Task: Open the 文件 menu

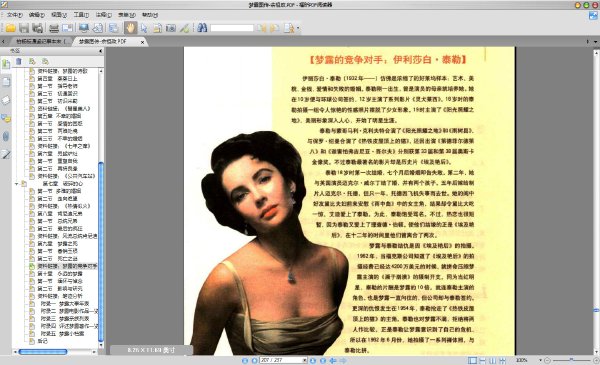Action: [15, 15]
